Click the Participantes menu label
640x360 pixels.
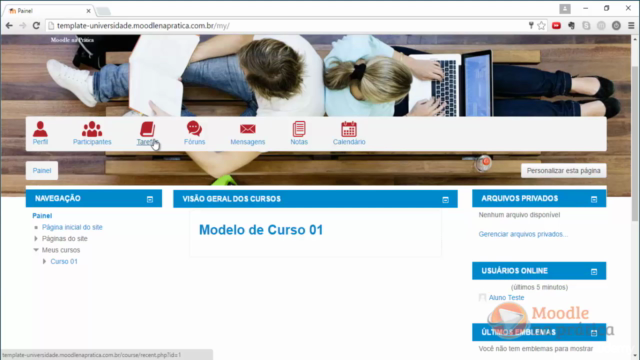click(92, 142)
